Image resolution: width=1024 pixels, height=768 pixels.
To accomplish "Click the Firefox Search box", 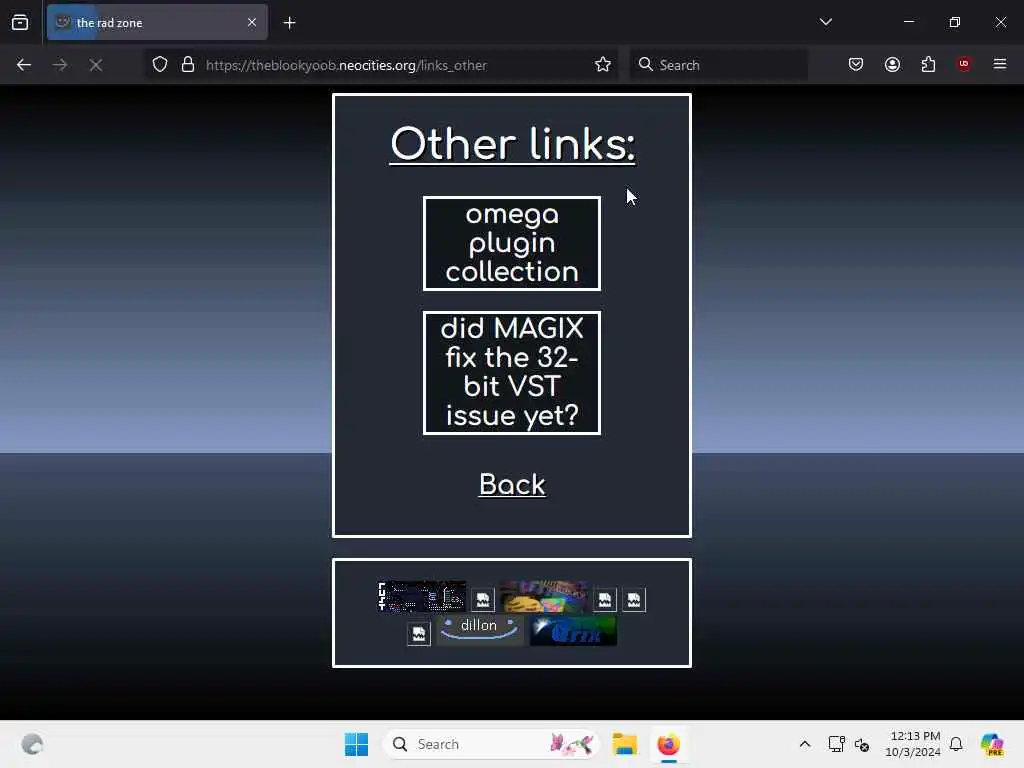I will point(718,65).
